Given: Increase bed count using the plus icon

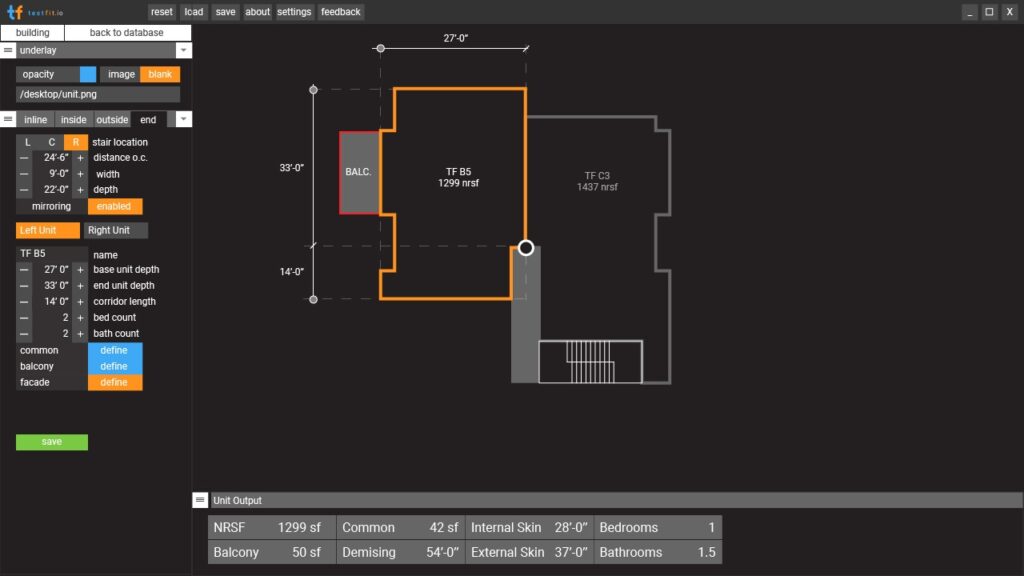Looking at the screenshot, I should pos(78,317).
